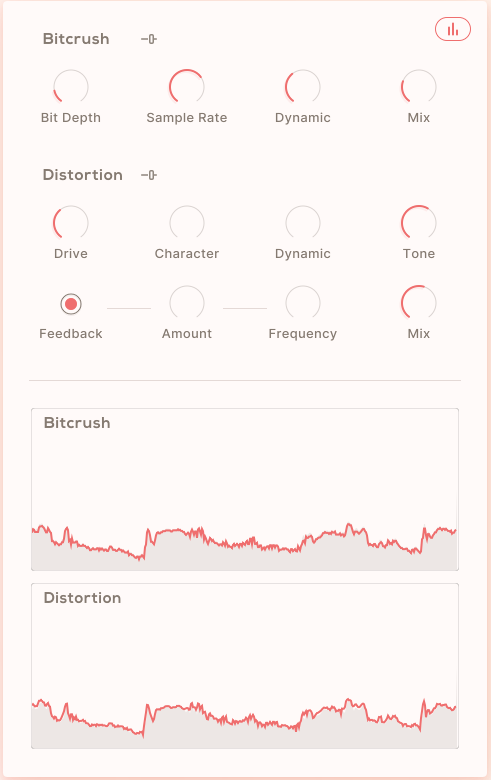Click the feedback Frequency knob
This screenshot has width=491, height=780.
[x=302, y=303]
